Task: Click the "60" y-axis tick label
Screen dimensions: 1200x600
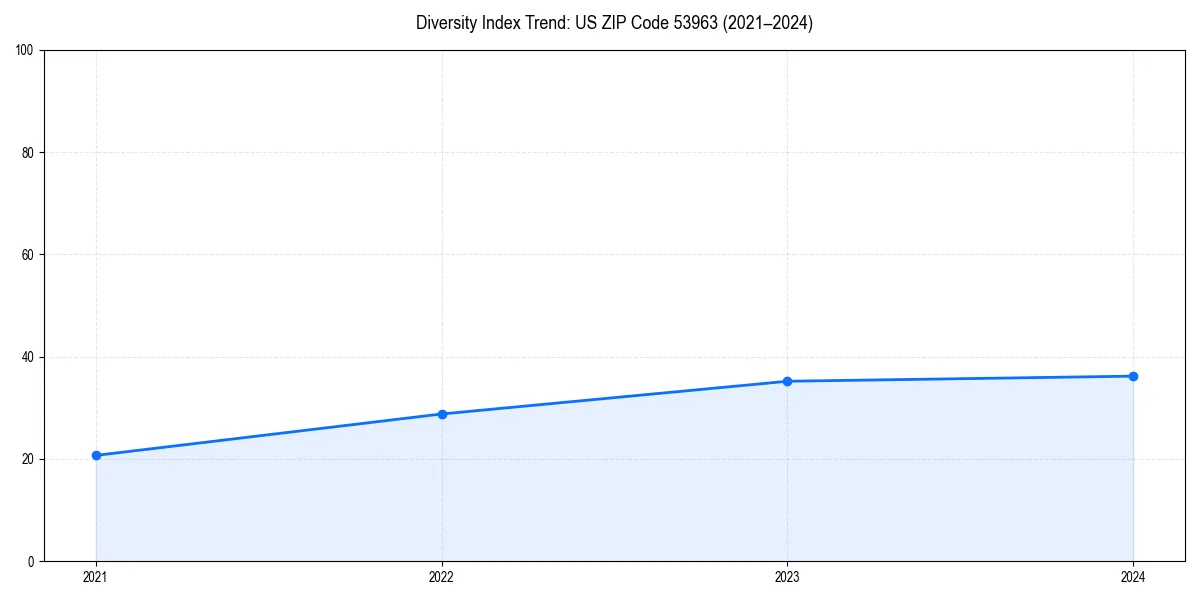Action: (x=26, y=252)
